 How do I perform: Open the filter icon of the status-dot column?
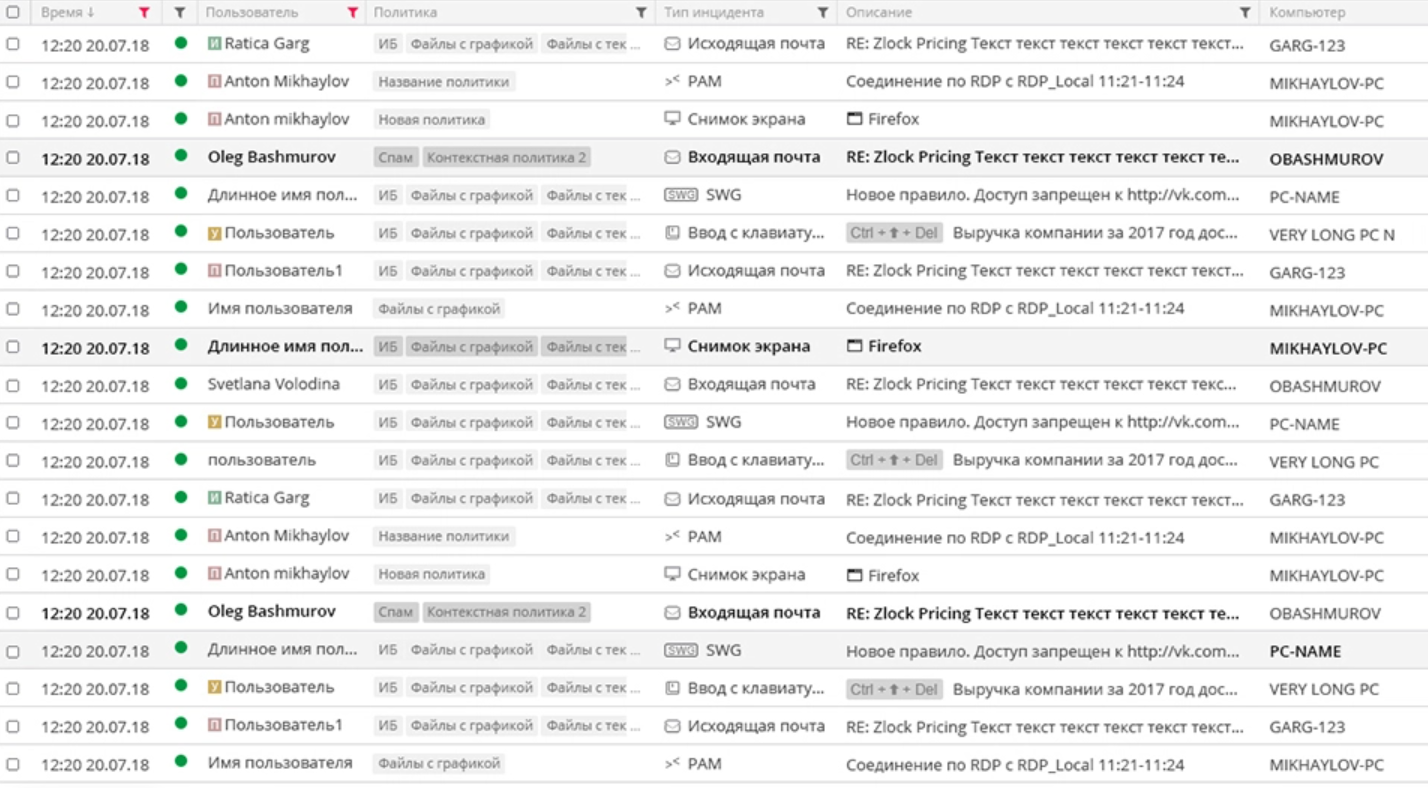click(x=179, y=13)
